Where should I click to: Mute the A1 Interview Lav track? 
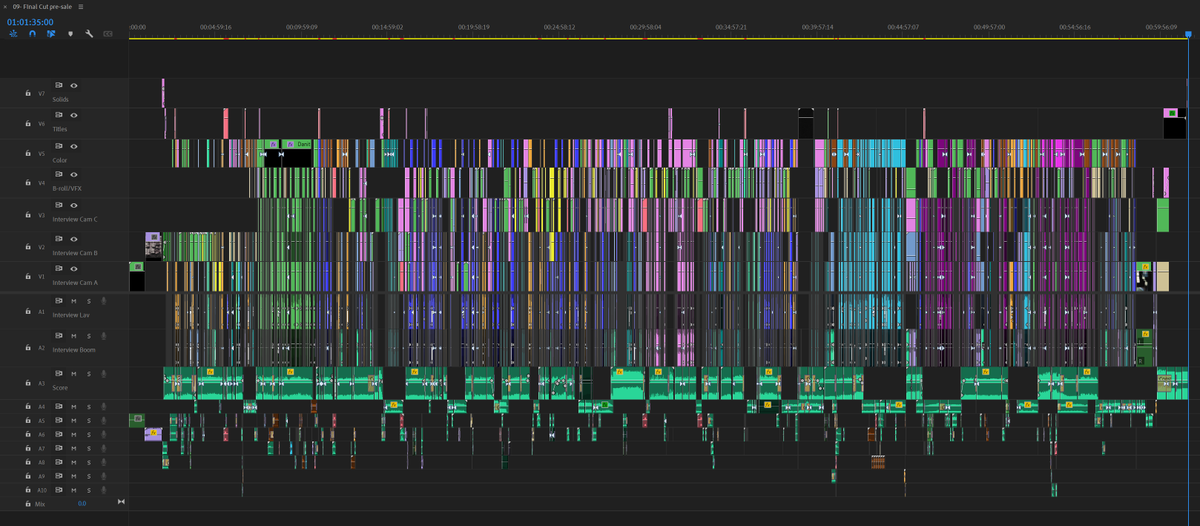tap(74, 300)
